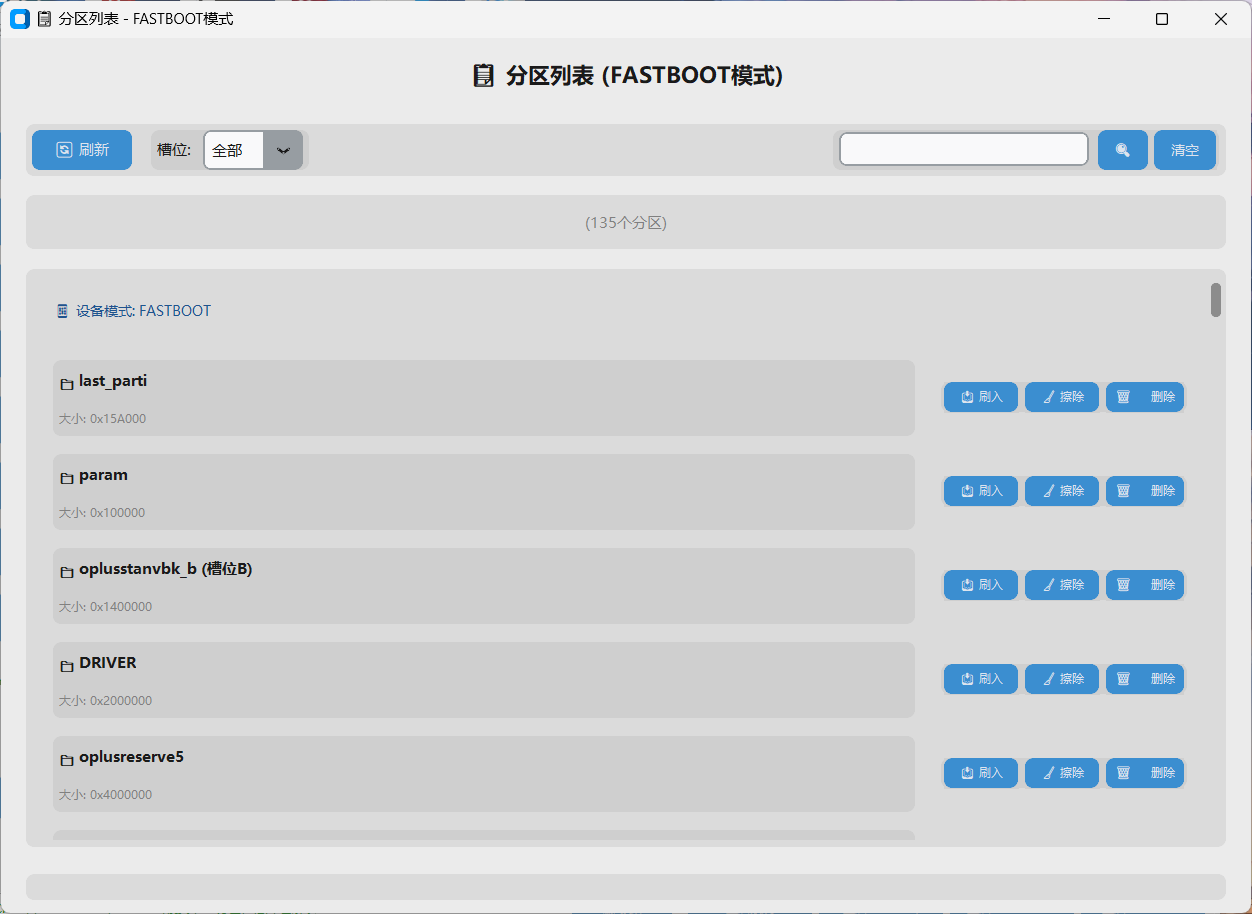Erase (擦除) the oplusreserve5 partition
The width and height of the screenshot is (1252, 914).
1061,773
